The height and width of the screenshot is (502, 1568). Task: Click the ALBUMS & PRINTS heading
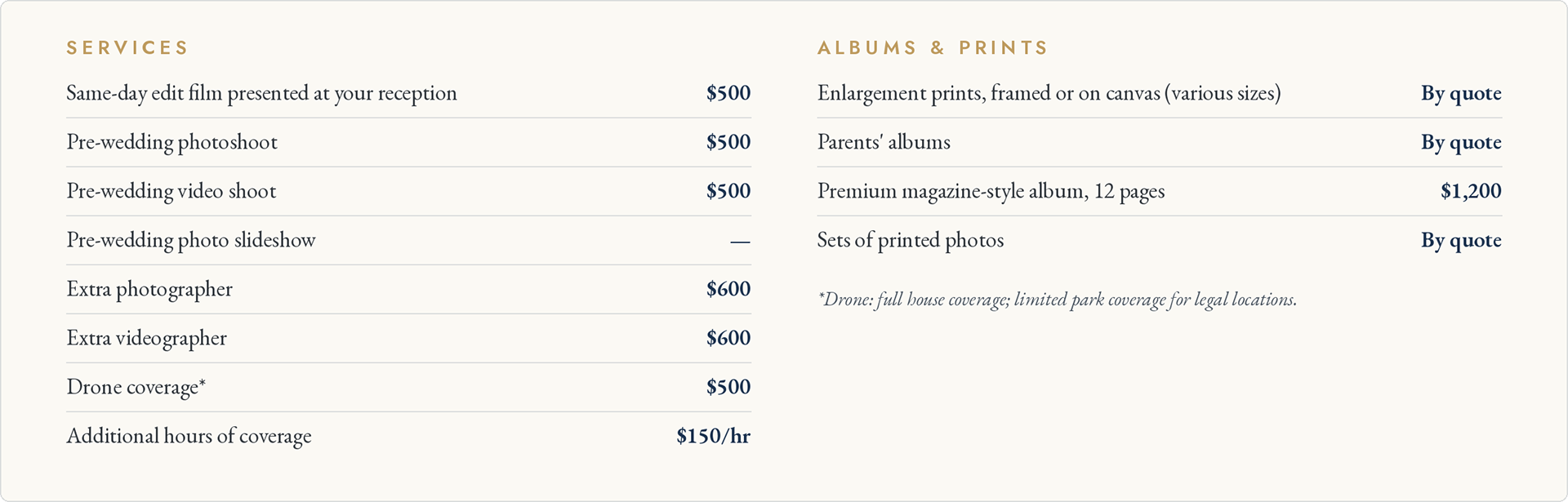(933, 48)
